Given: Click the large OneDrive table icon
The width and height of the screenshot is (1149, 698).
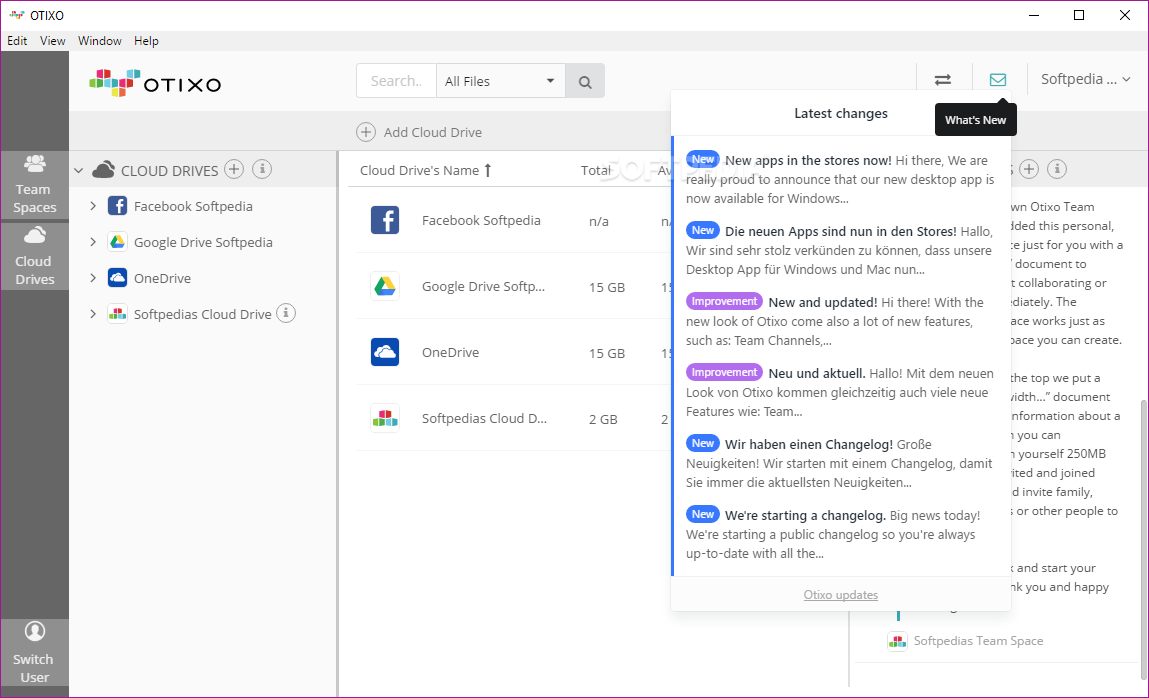Looking at the screenshot, I should point(385,352).
